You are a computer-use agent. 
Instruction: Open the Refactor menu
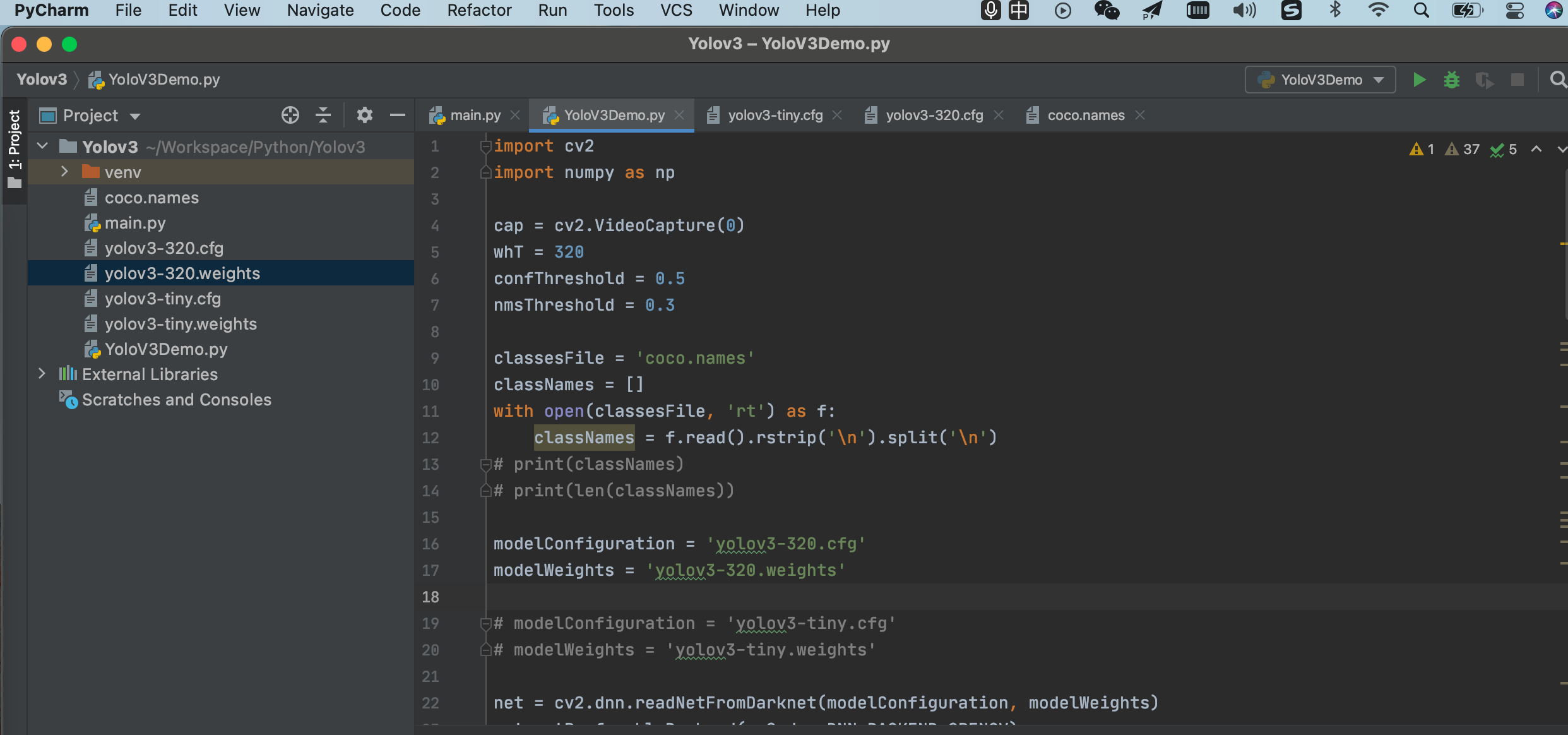pos(479,10)
